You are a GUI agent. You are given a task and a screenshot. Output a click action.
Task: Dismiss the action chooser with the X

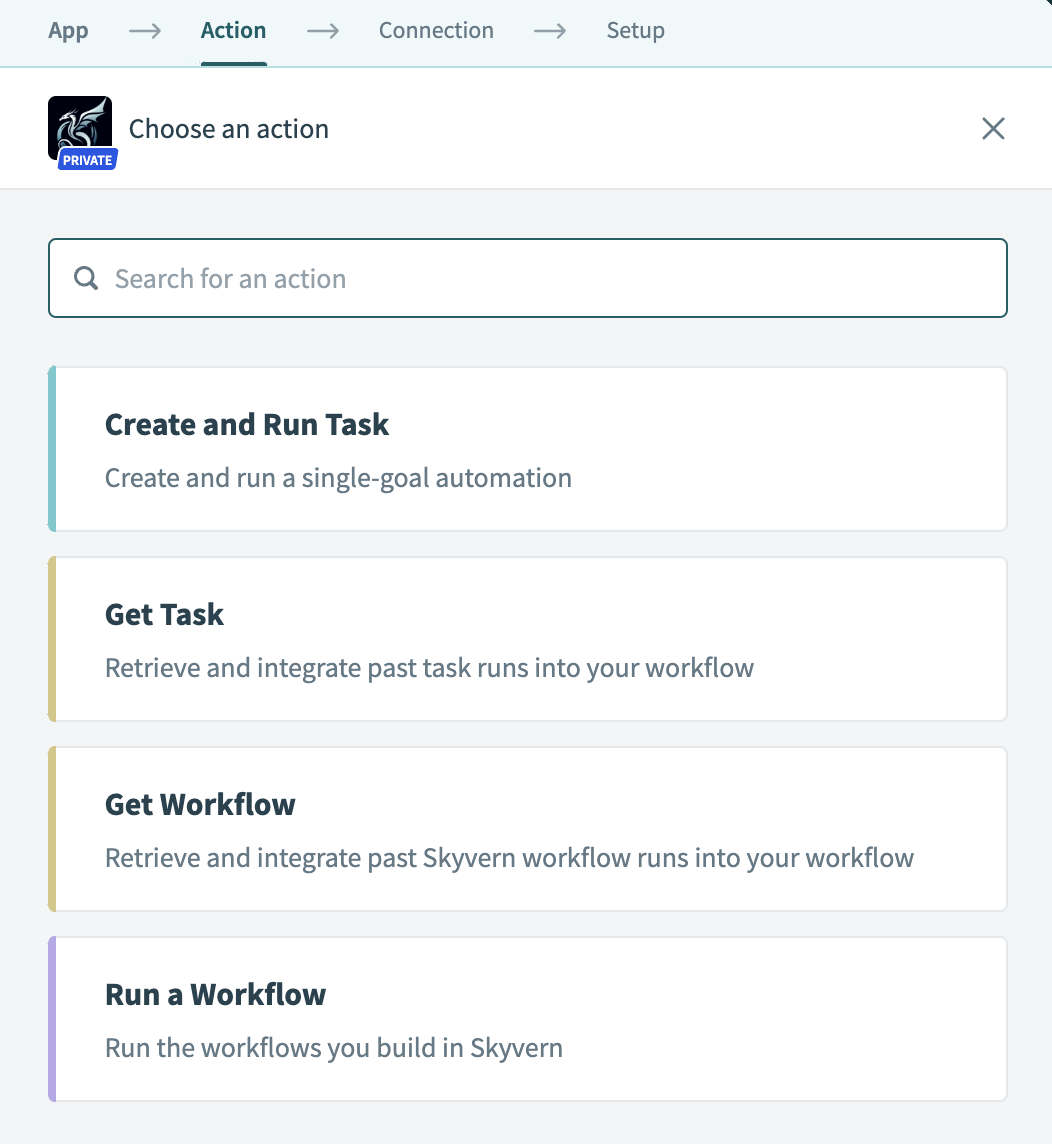tap(993, 128)
